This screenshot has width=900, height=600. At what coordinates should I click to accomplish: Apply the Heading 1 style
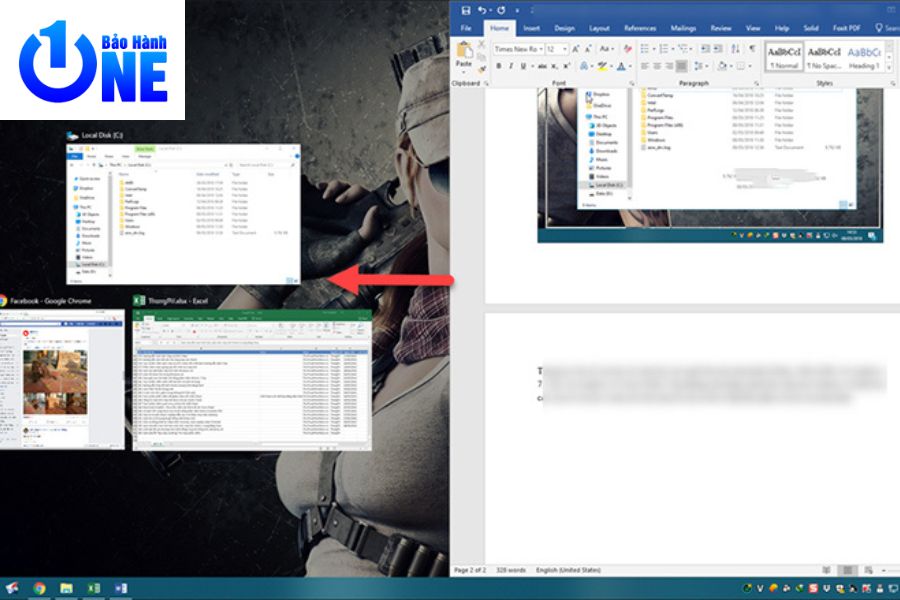tap(863, 57)
